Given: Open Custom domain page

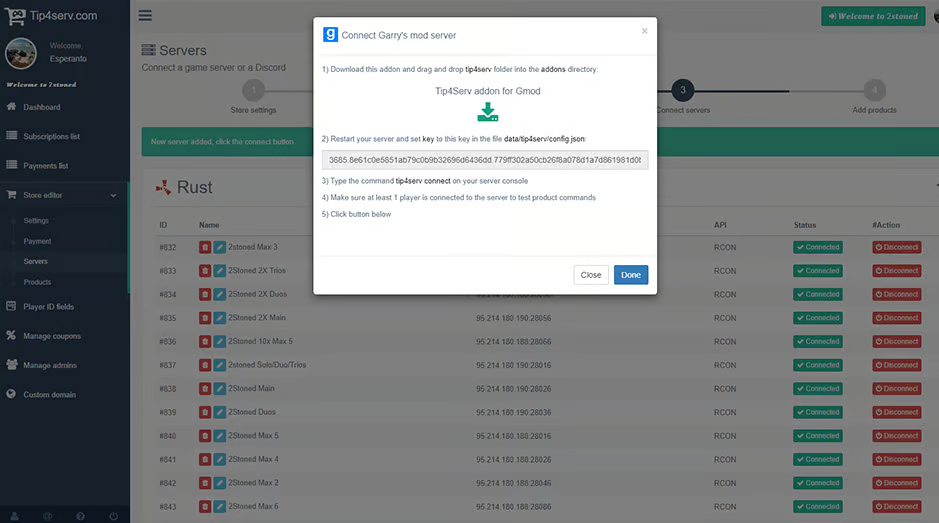Looking at the screenshot, I should tap(49, 395).
